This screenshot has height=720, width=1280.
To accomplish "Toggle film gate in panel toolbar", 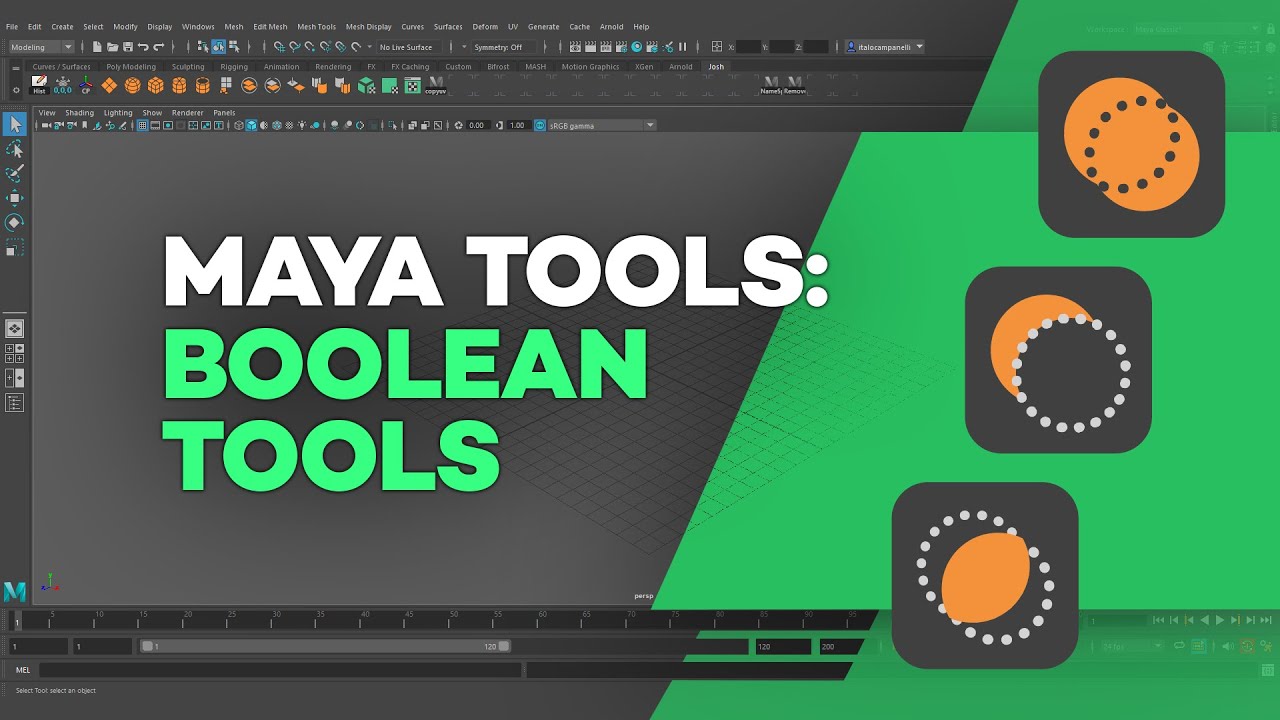I will pos(155,125).
